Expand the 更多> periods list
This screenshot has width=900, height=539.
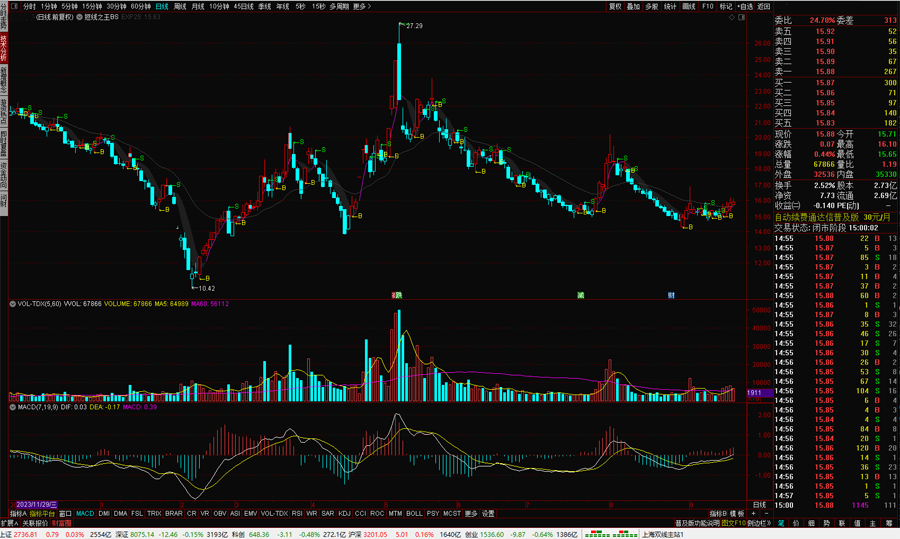362,6
